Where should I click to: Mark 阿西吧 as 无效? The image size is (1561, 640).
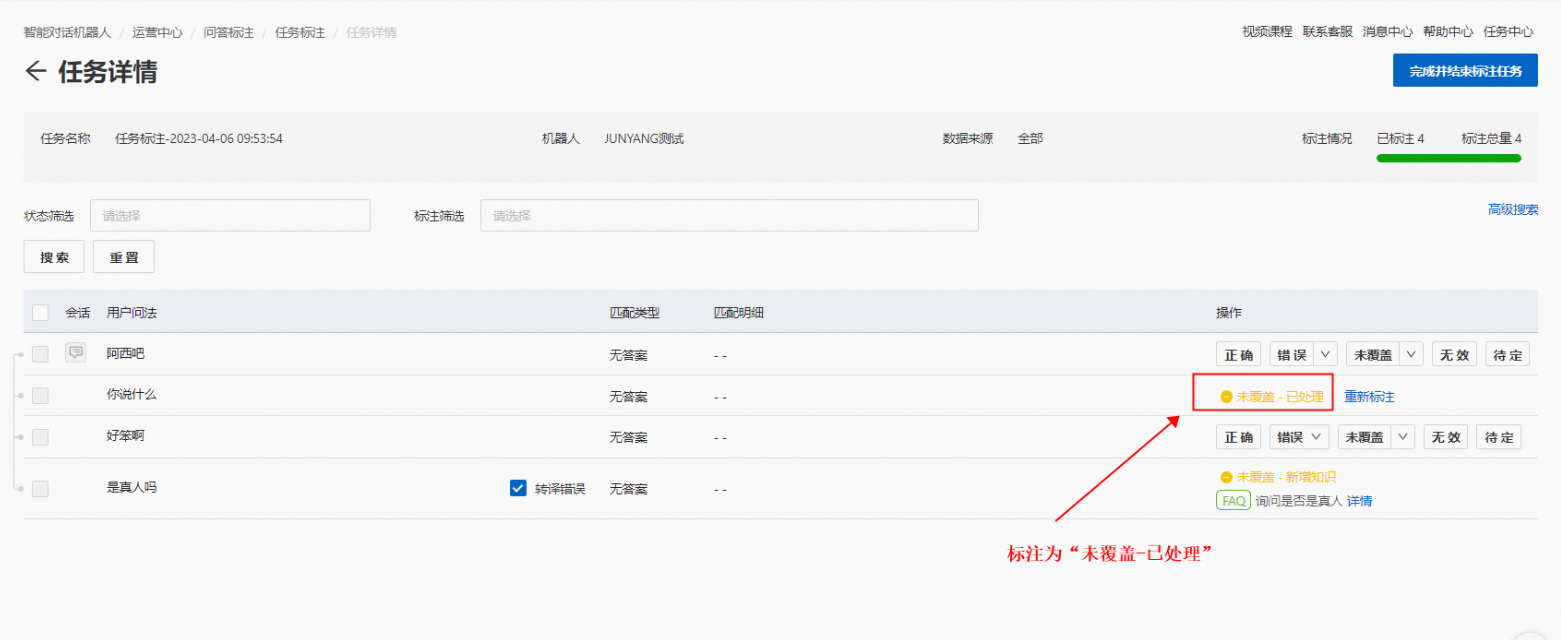pyautogui.click(x=1455, y=354)
